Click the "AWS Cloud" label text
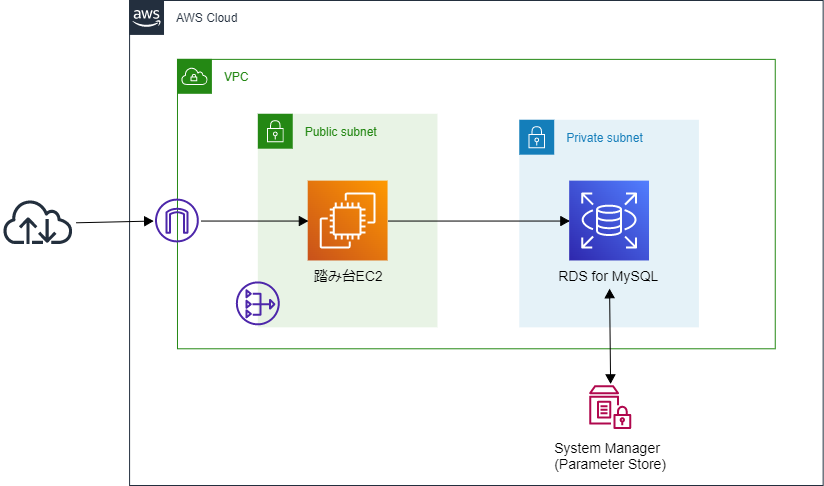Image resolution: width=824 pixels, height=486 pixels. coord(207,19)
